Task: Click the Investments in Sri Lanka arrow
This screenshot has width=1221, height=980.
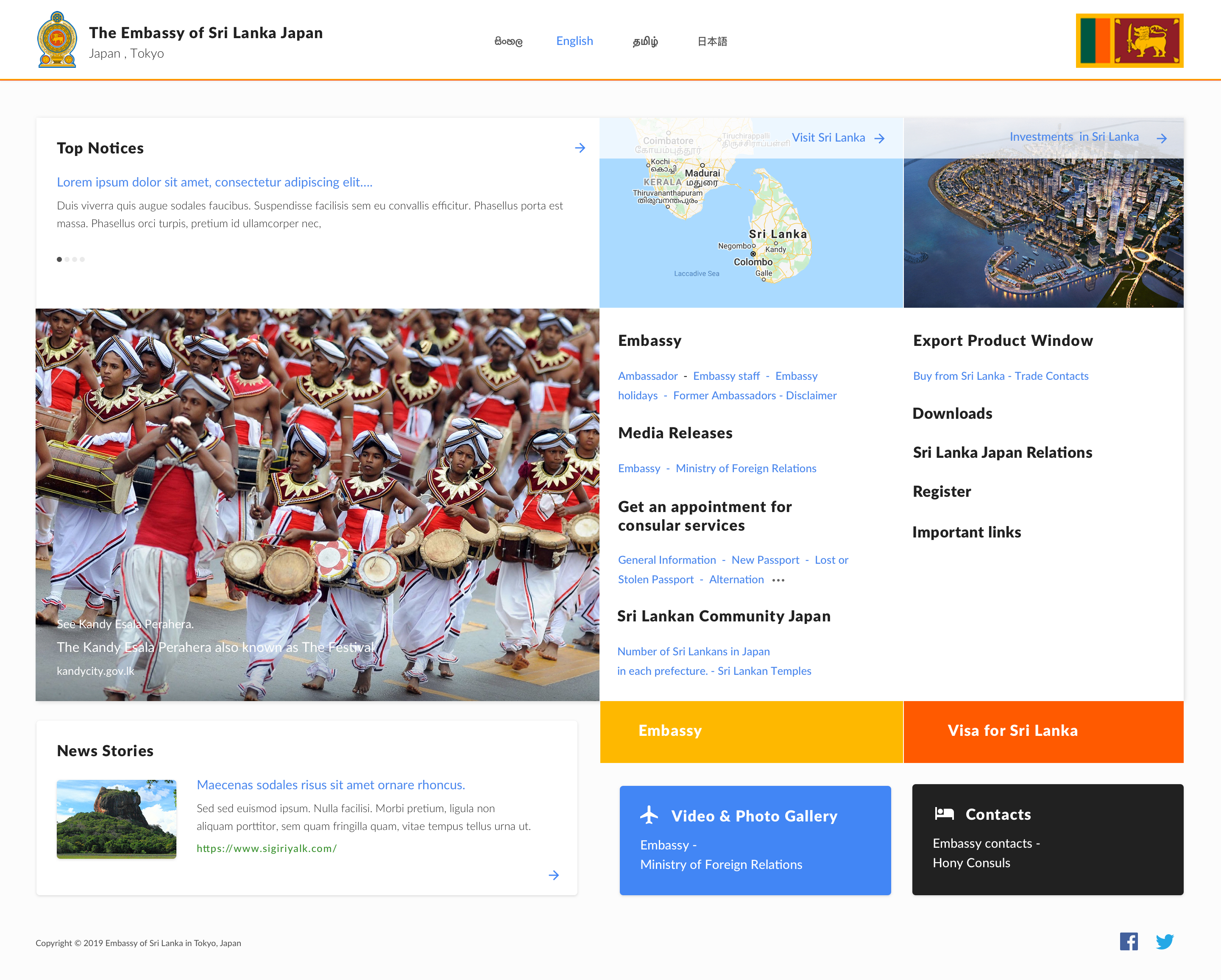Action: pos(1162,138)
